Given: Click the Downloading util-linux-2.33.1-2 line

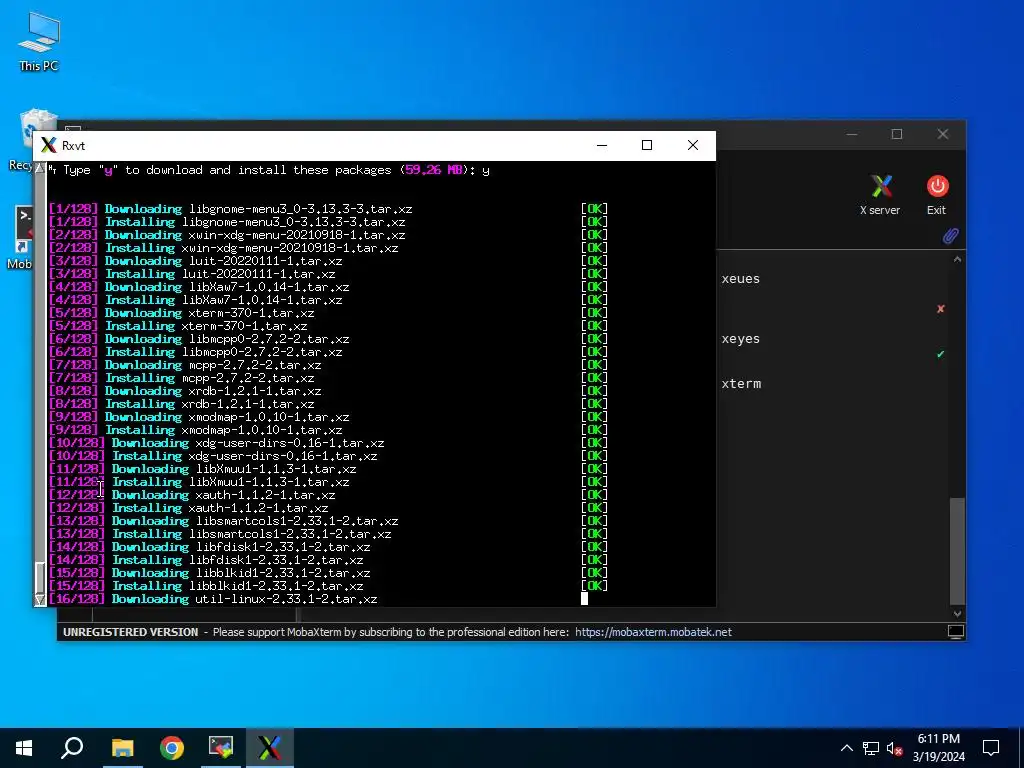Looking at the screenshot, I should tap(214, 599).
